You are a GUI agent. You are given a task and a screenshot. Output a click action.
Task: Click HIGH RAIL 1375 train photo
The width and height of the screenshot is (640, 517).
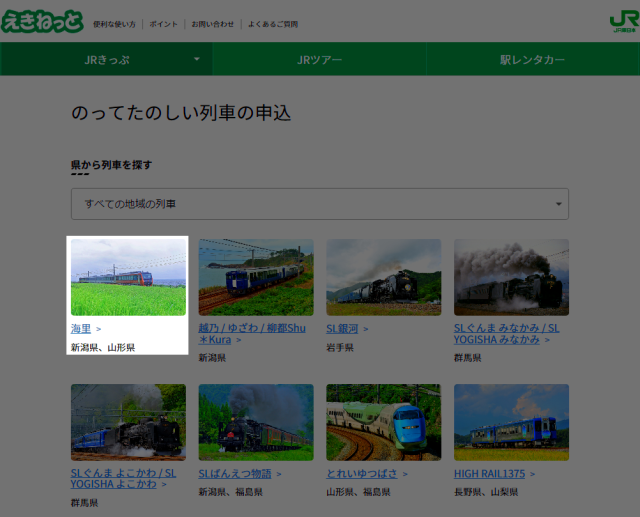[x=511, y=422]
